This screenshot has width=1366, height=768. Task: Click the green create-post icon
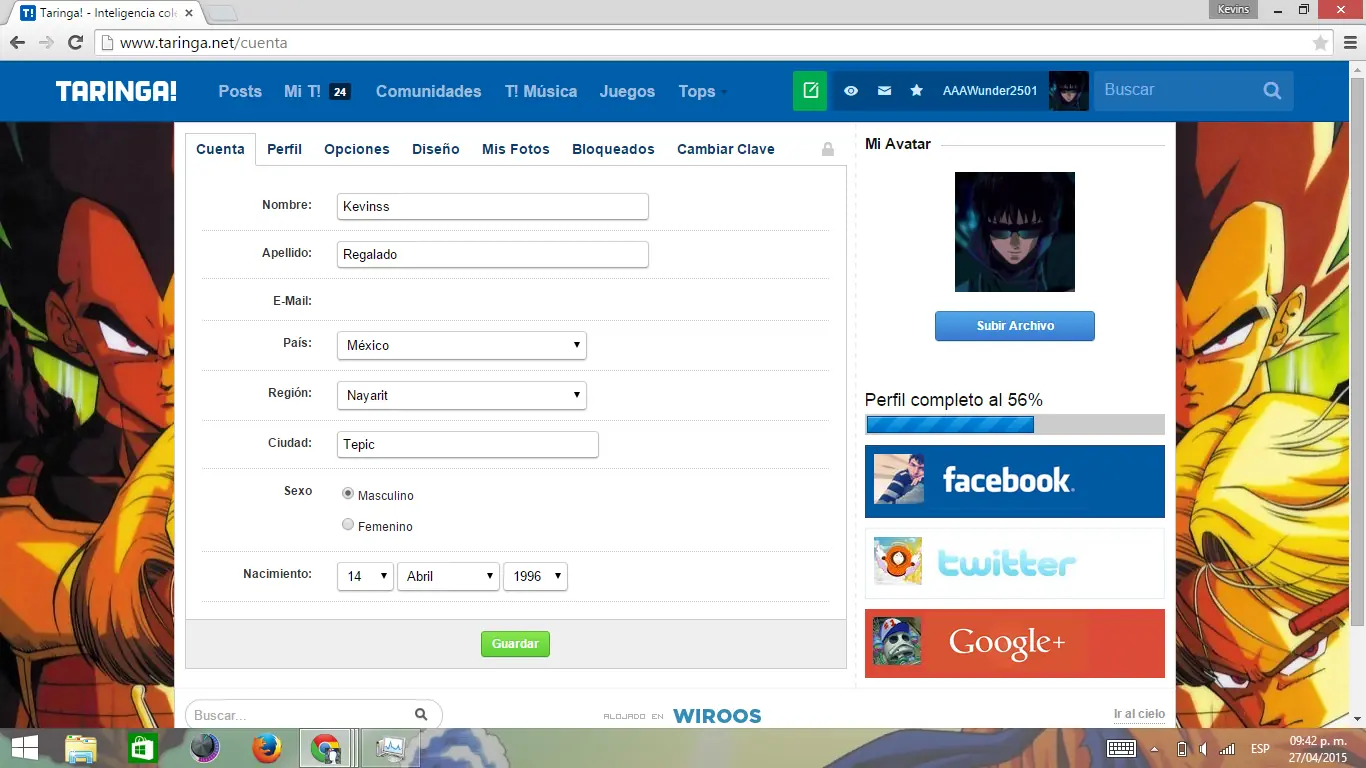811,91
